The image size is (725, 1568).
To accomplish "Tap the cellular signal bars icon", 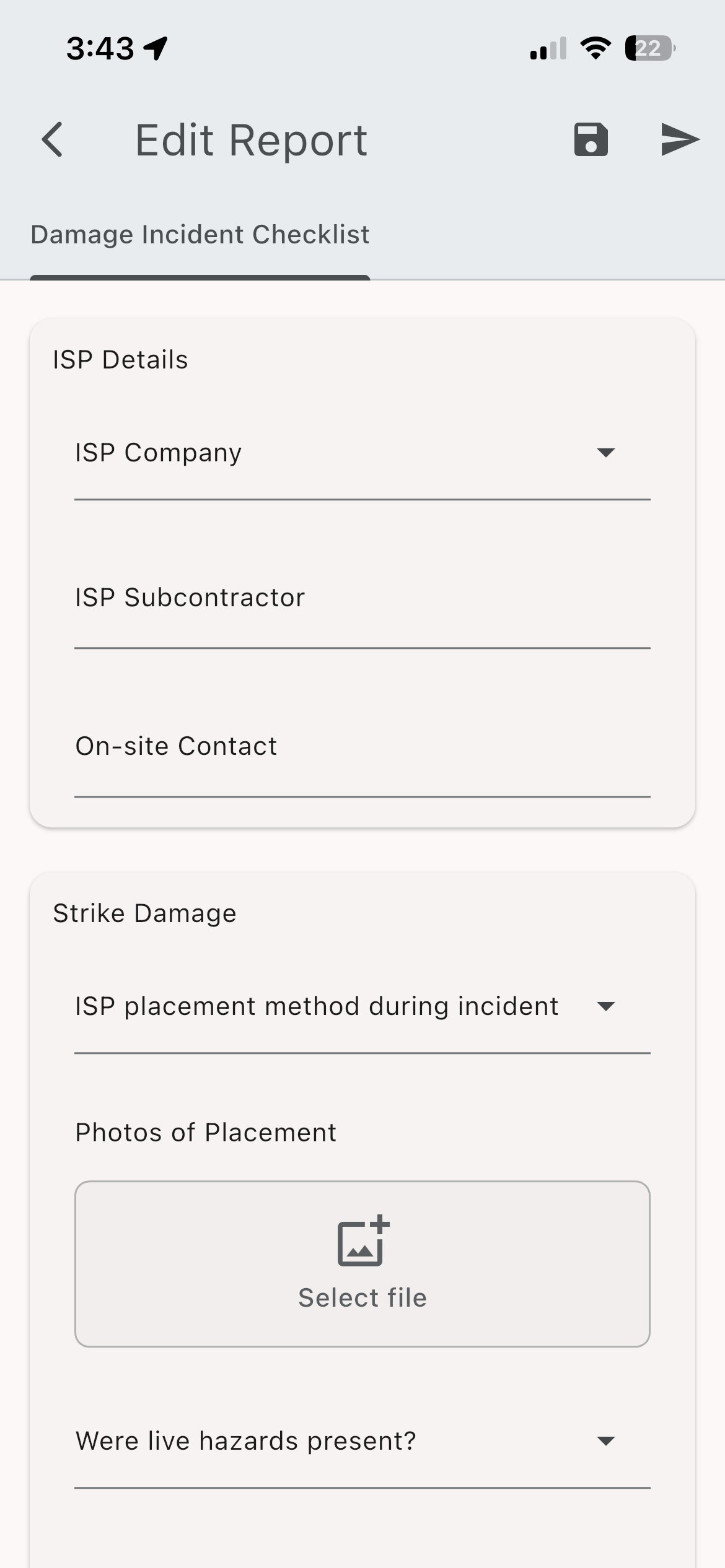I will 548,50.
